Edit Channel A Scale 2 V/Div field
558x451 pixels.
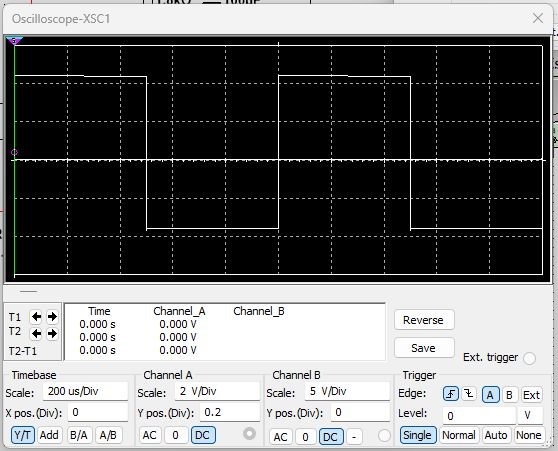click(x=217, y=391)
